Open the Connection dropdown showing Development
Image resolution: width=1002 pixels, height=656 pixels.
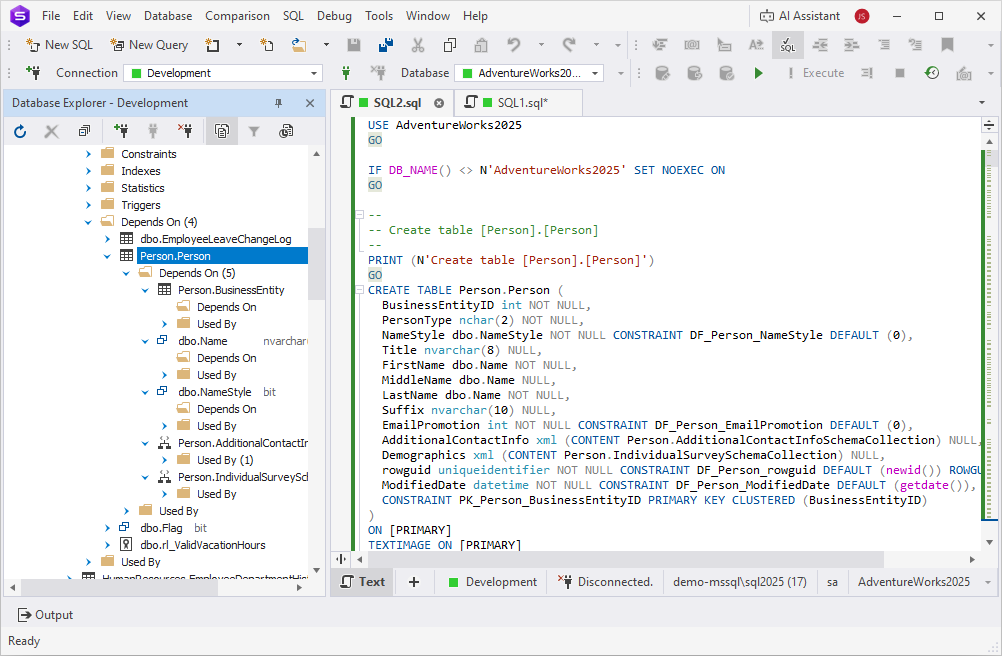click(x=224, y=73)
